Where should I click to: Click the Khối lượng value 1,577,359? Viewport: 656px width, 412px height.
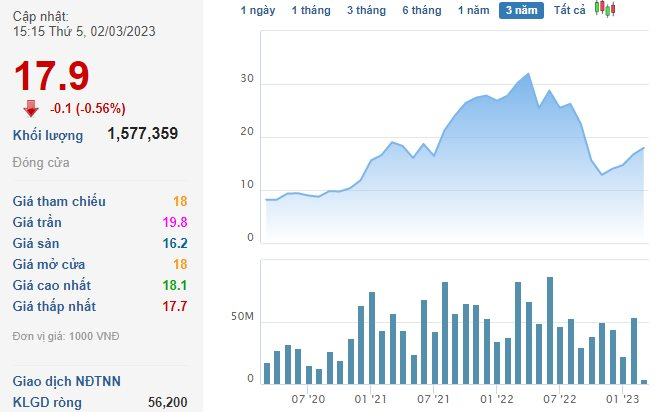click(142, 134)
